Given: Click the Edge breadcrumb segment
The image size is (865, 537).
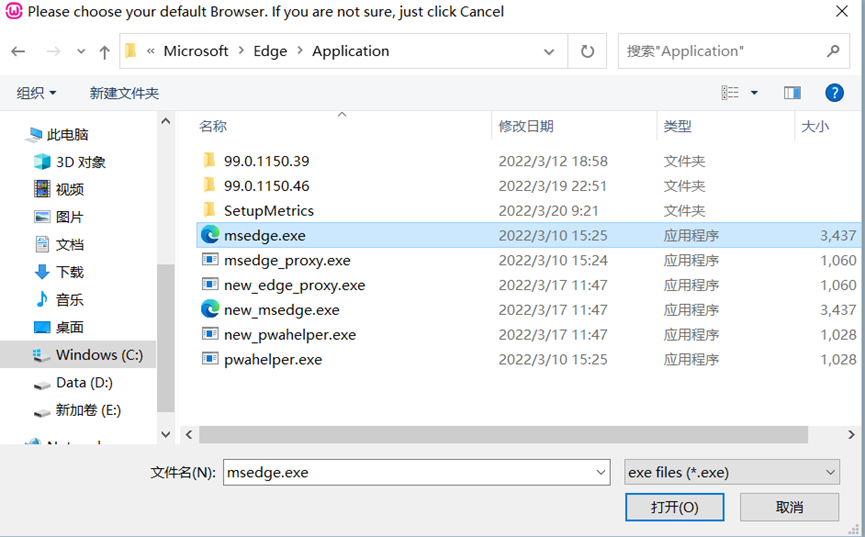Looking at the screenshot, I should point(270,51).
